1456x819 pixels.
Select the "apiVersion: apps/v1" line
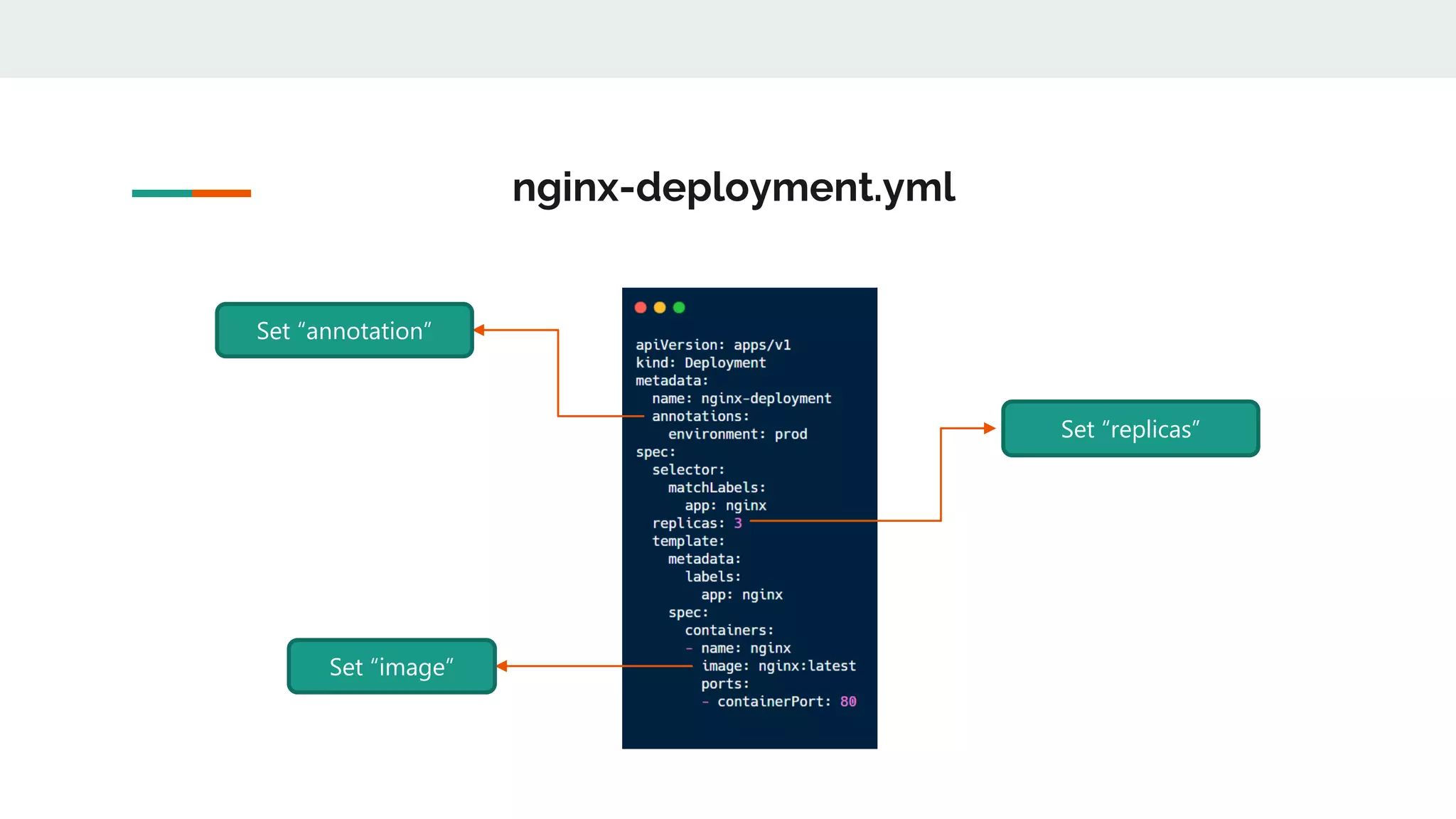pos(713,345)
